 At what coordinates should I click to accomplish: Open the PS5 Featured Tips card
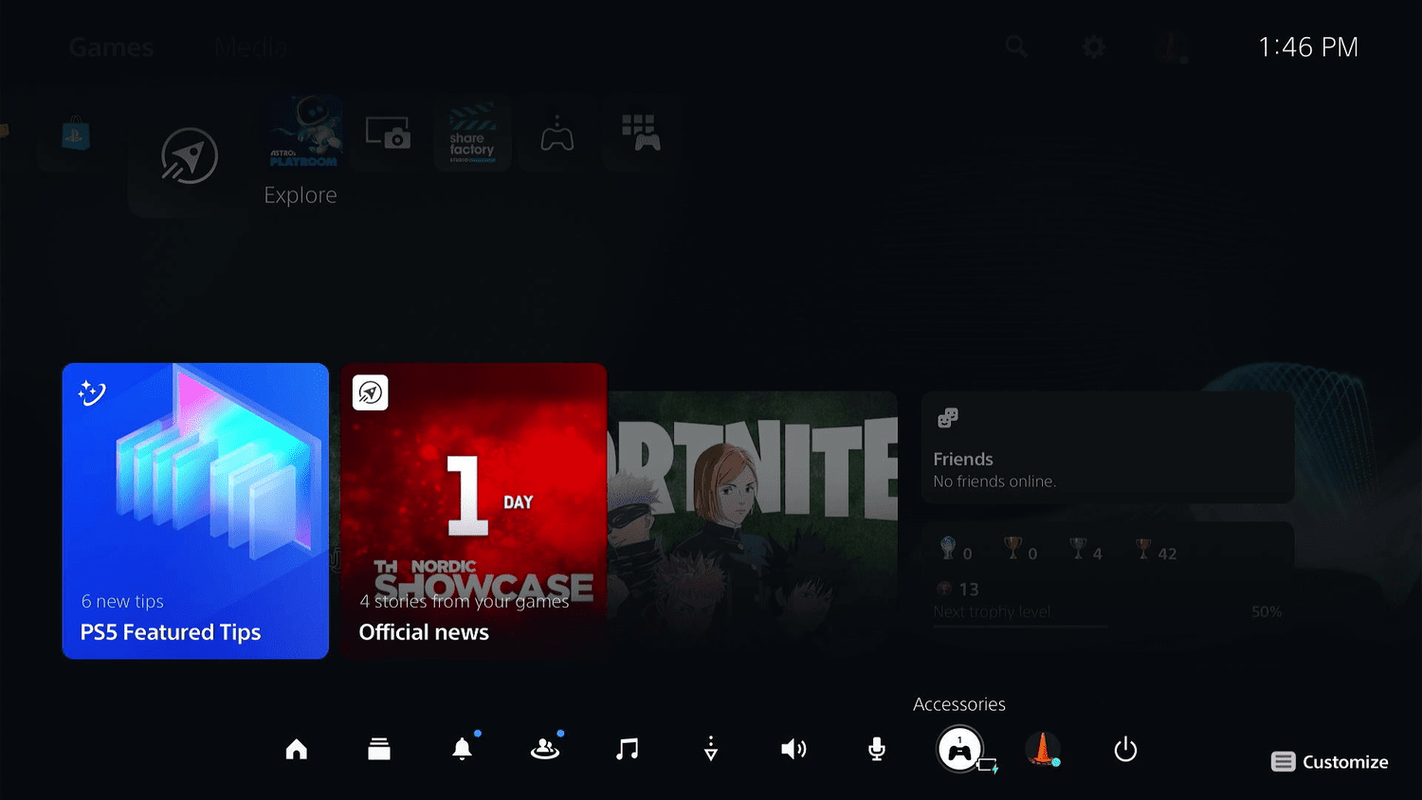click(195, 511)
